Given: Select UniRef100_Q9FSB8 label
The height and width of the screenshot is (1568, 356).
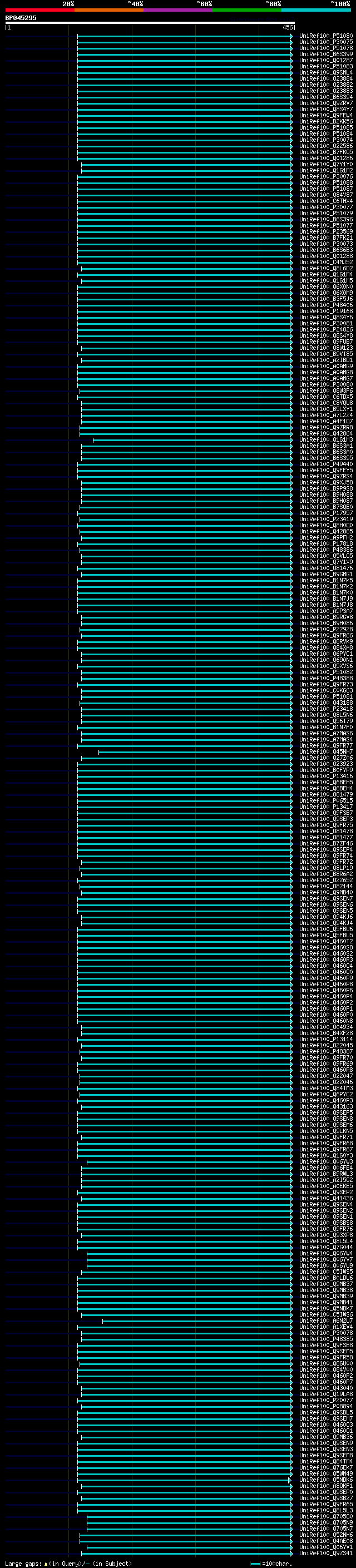Looking at the screenshot, I should [325, 1345].
